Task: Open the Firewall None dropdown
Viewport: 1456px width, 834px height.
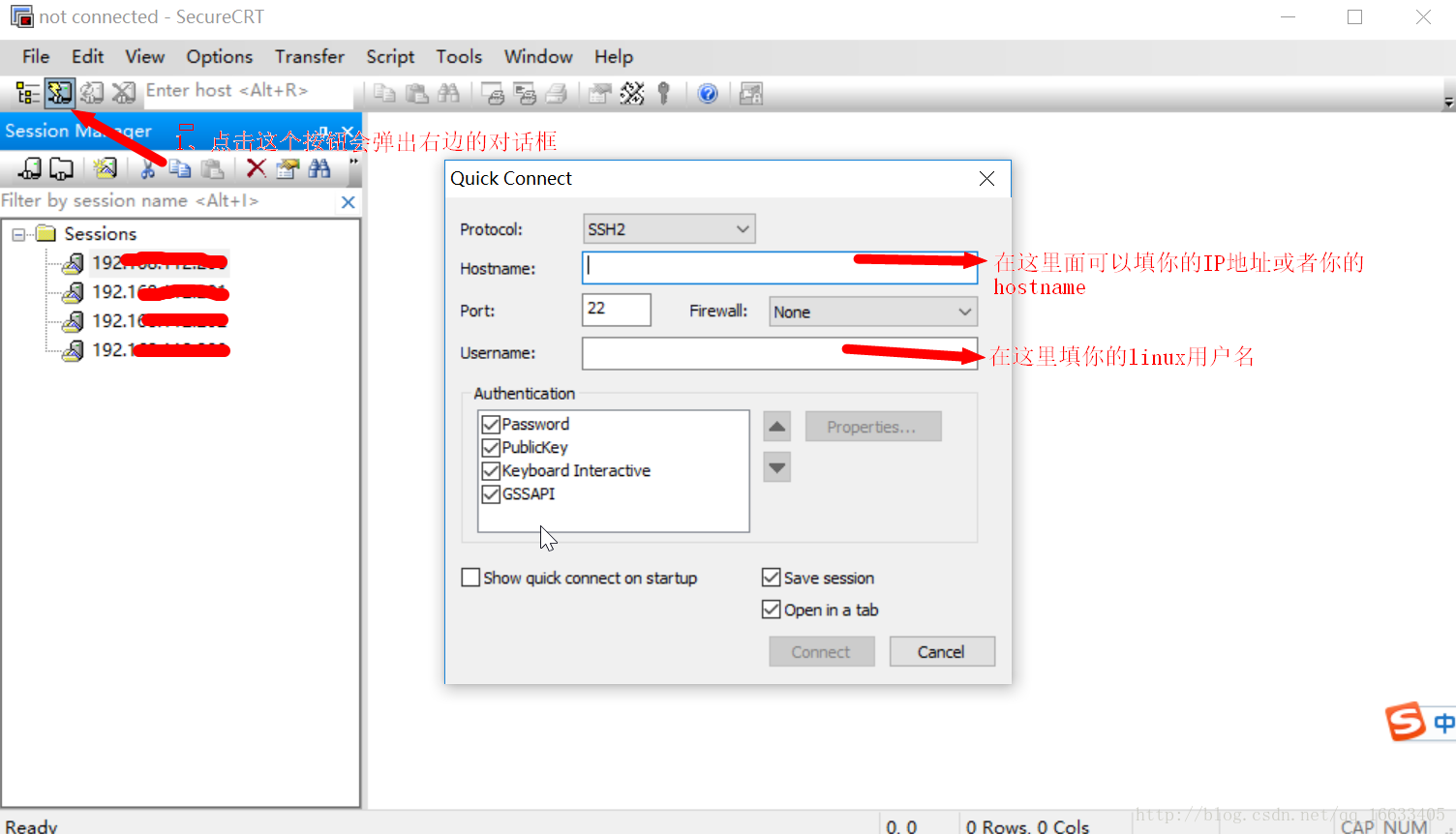Action: (x=873, y=312)
